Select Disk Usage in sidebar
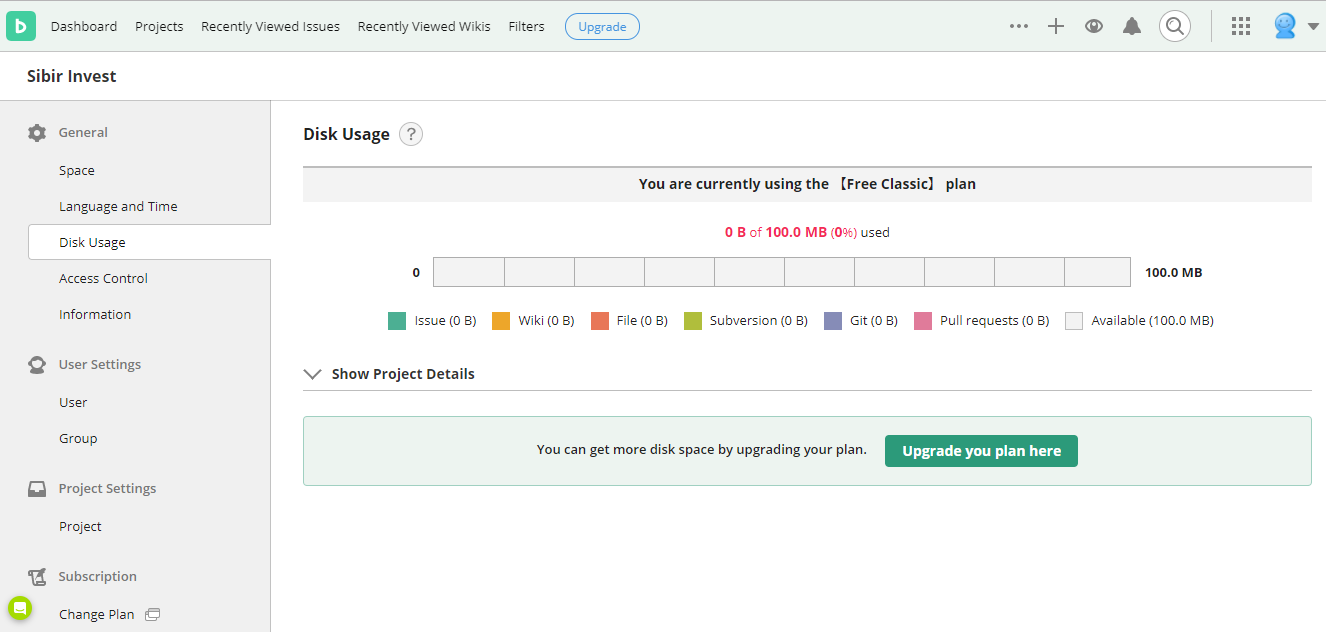Screen dimensions: 1326x632 tap(150, 243)
